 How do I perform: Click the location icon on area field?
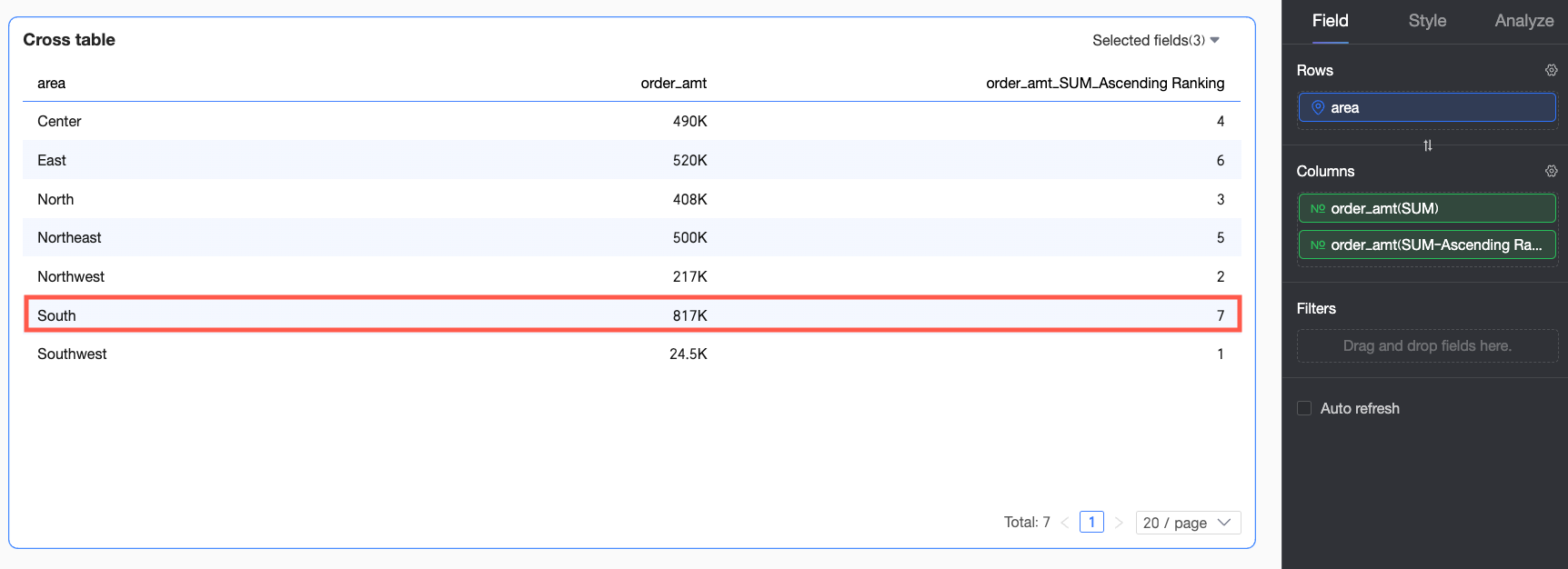[1317, 107]
